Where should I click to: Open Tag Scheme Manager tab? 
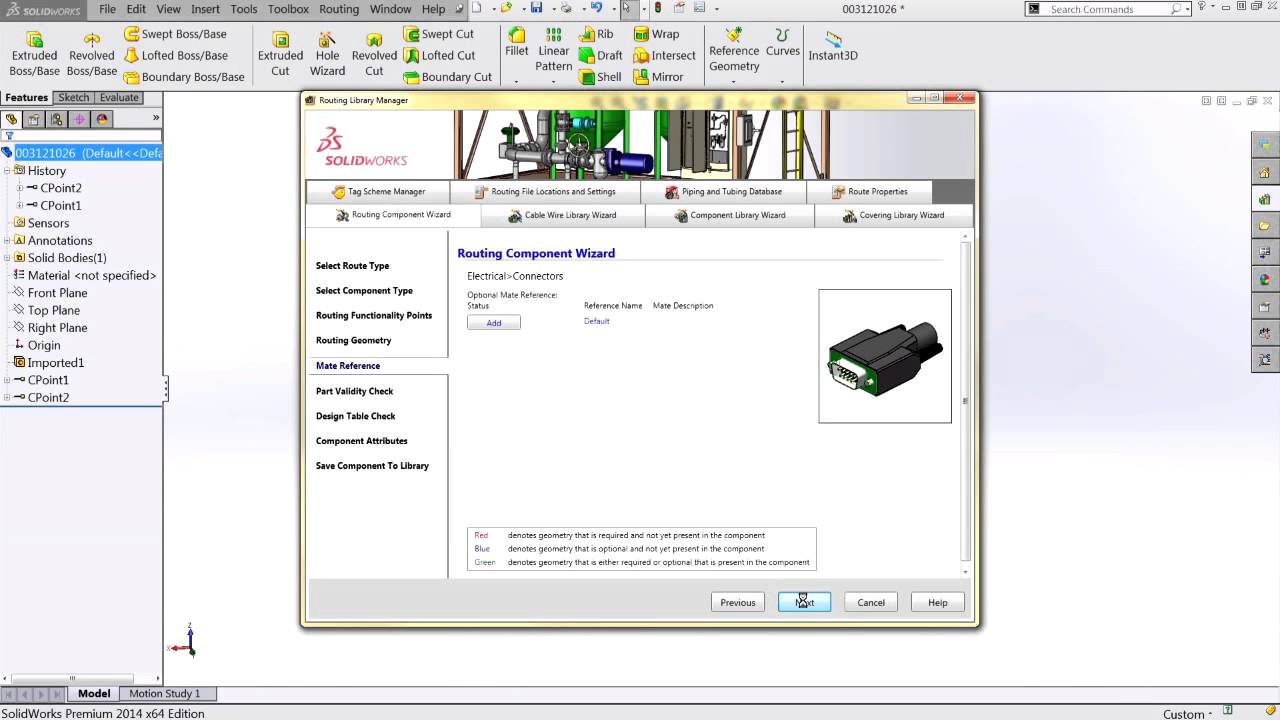pyautogui.click(x=378, y=191)
